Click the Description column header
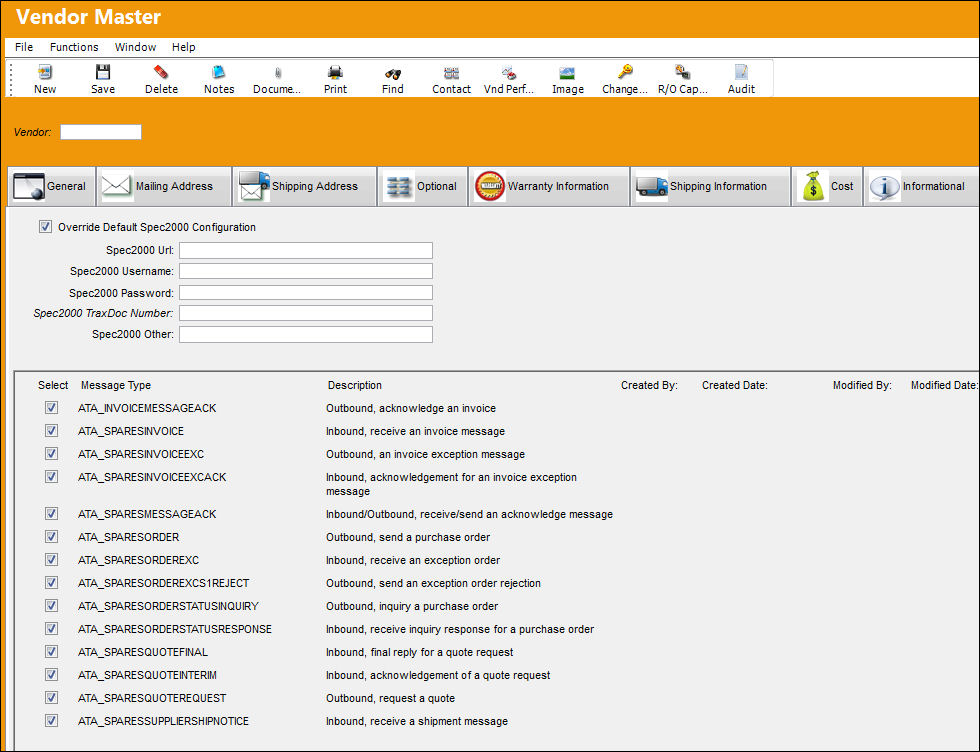980x752 pixels. (354, 386)
